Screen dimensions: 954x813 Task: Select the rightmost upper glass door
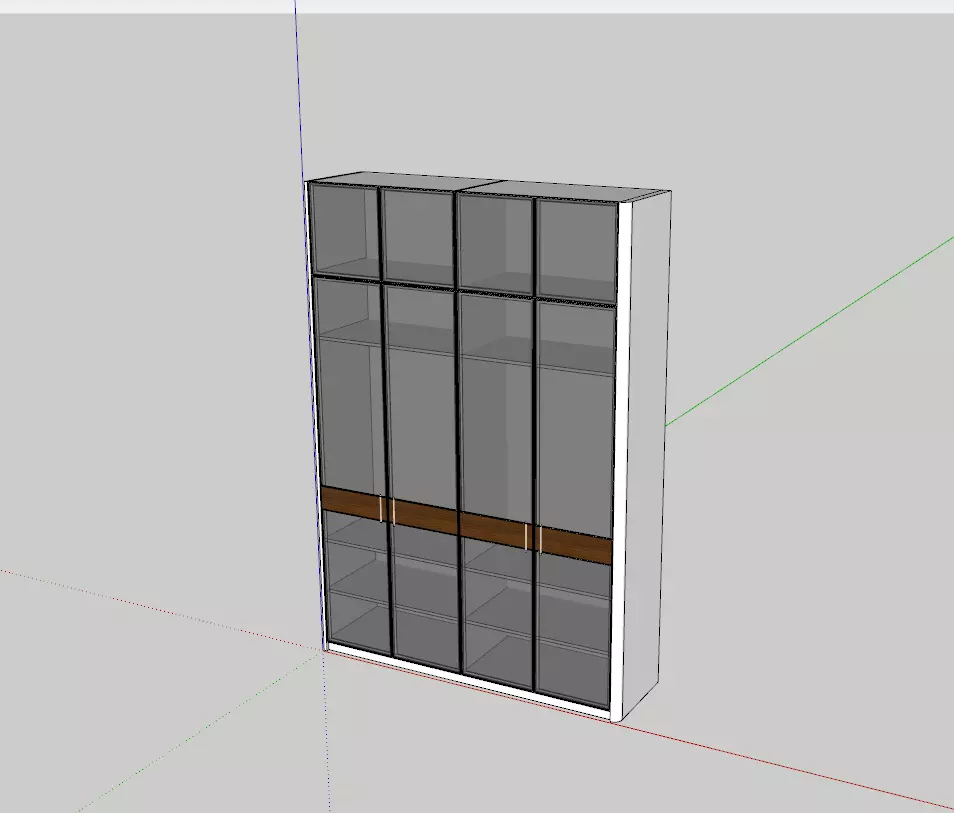(577, 250)
